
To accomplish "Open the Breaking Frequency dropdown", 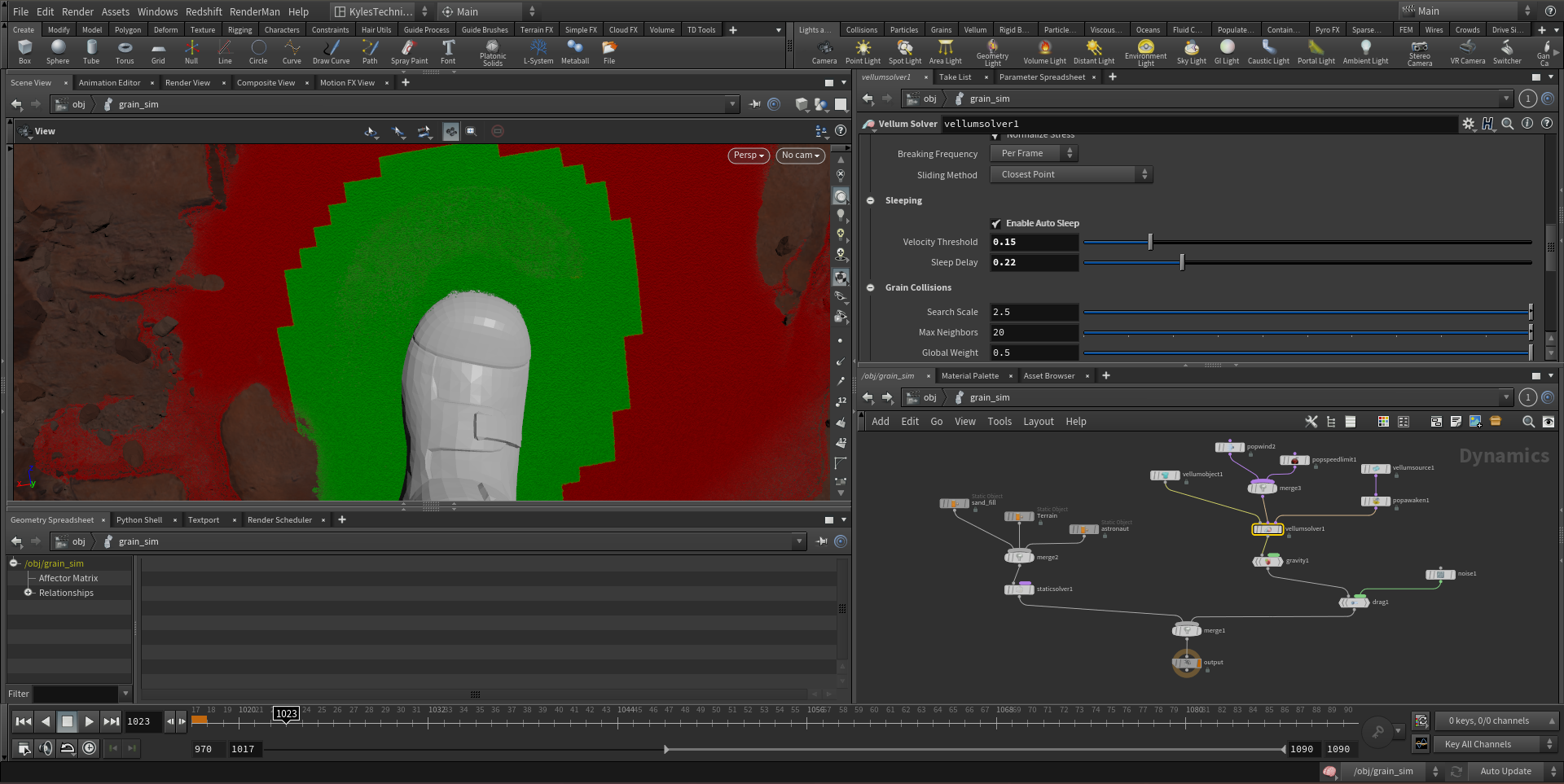I will [x=1034, y=154].
